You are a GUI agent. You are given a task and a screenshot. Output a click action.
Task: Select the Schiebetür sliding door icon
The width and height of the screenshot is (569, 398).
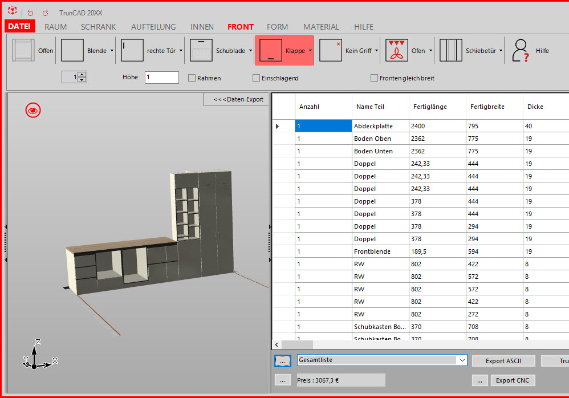451,50
